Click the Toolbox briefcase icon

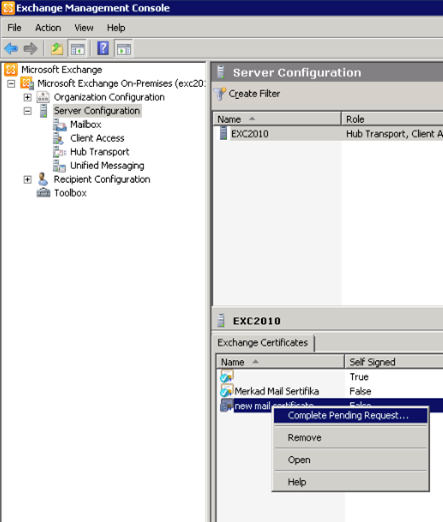[43, 193]
